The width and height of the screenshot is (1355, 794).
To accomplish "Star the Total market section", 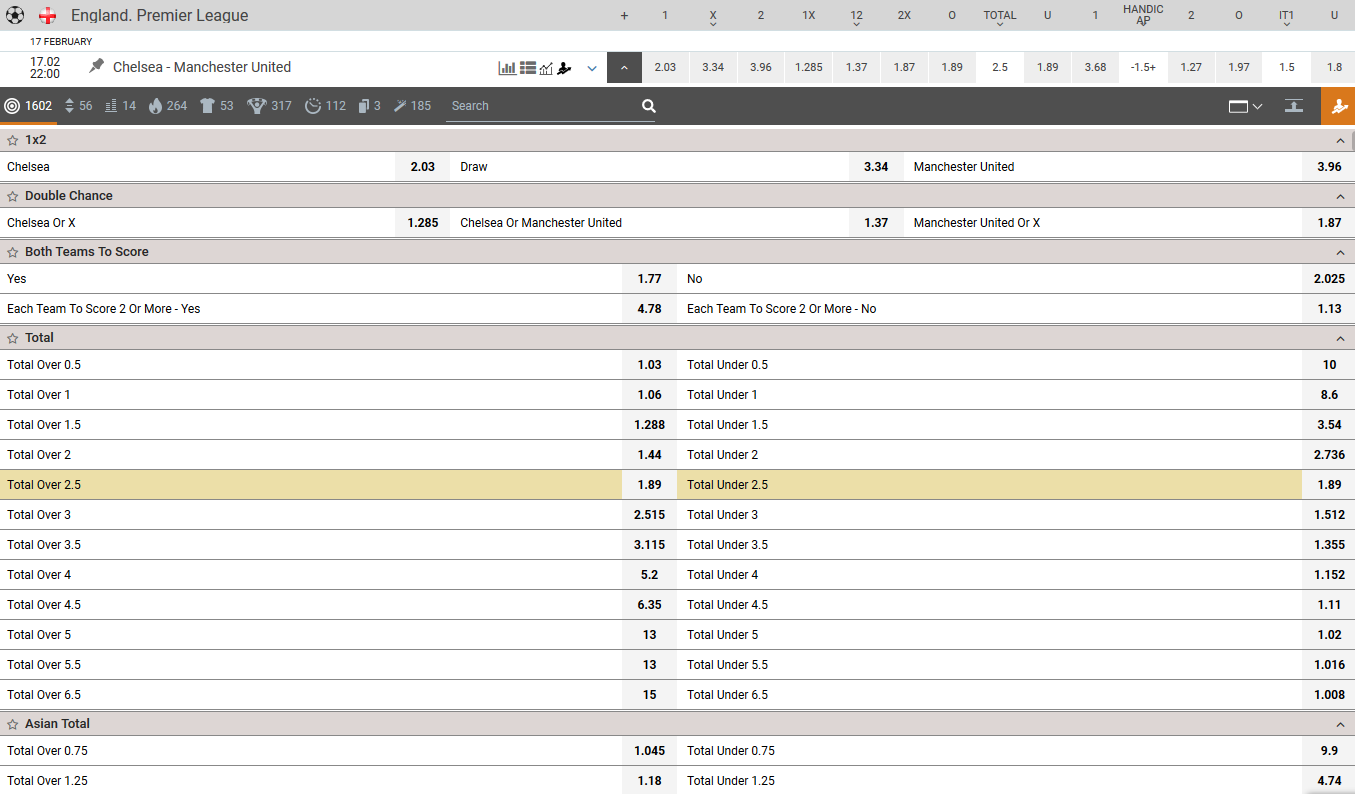I will pyautogui.click(x=13, y=338).
